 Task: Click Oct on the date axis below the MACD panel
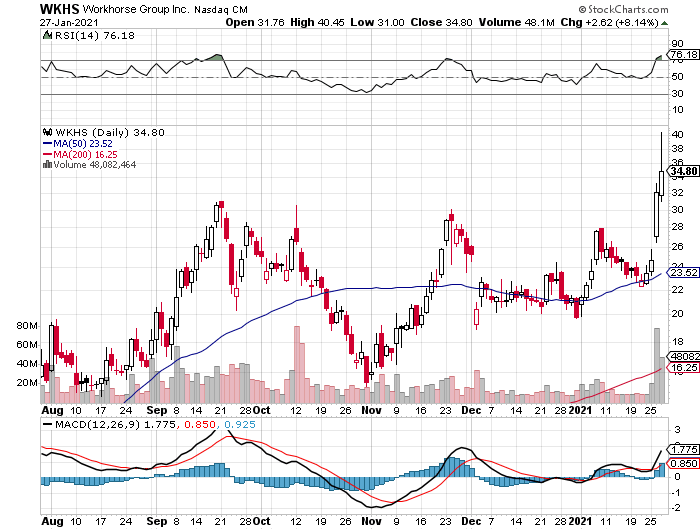(x=262, y=521)
